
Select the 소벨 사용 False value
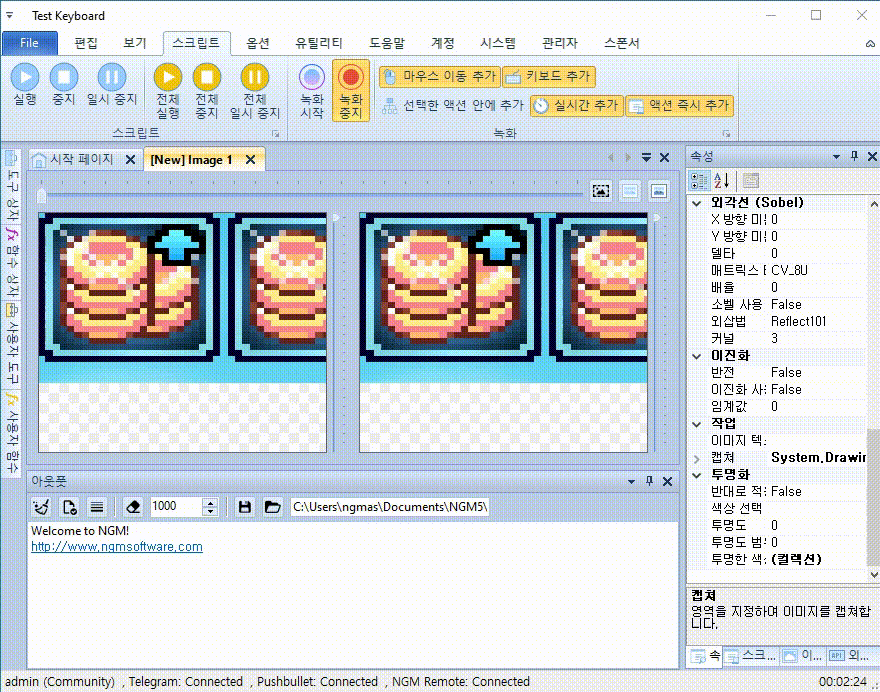[786, 305]
